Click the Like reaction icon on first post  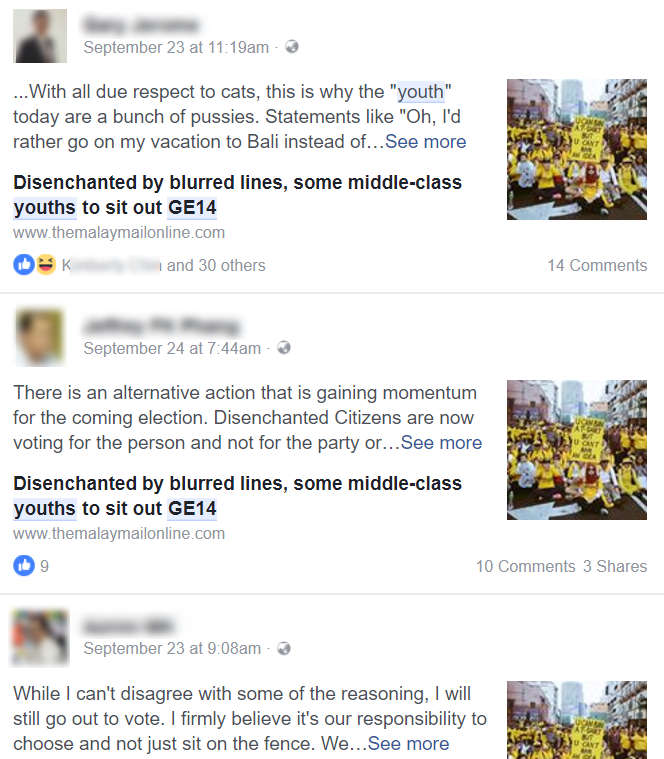click(x=24, y=265)
